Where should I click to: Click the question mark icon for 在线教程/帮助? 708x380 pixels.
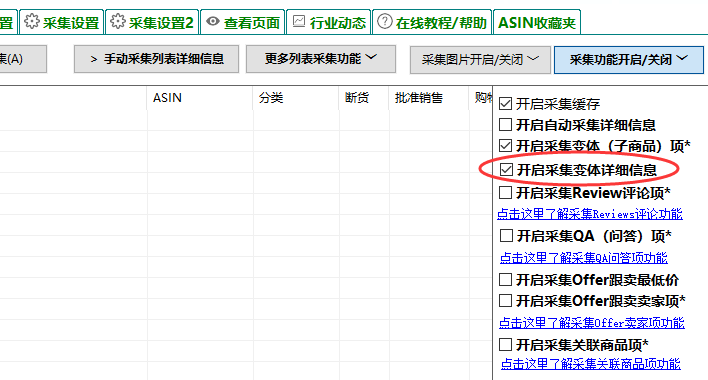385,21
